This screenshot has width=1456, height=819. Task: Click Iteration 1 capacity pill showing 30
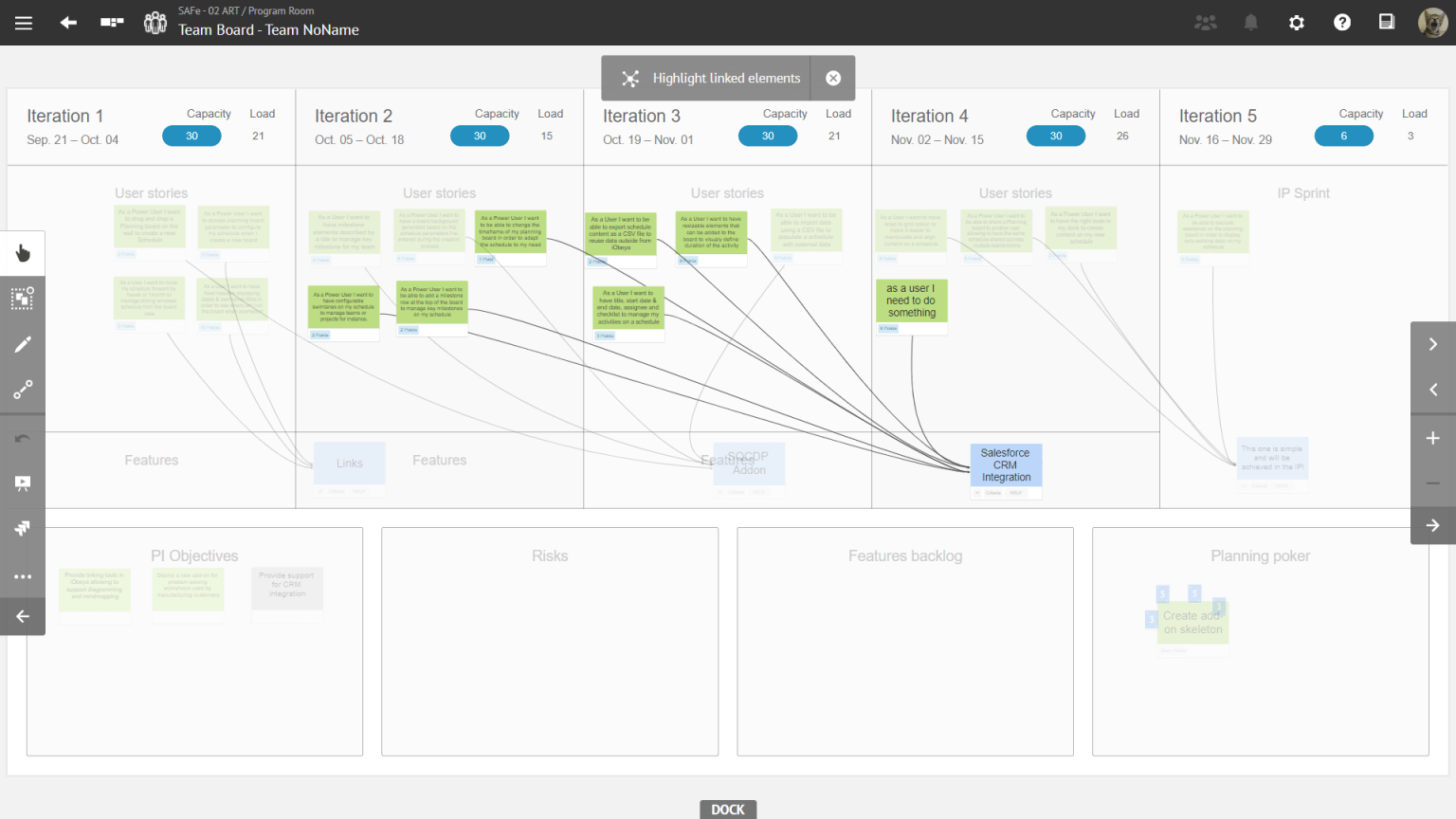click(x=191, y=136)
